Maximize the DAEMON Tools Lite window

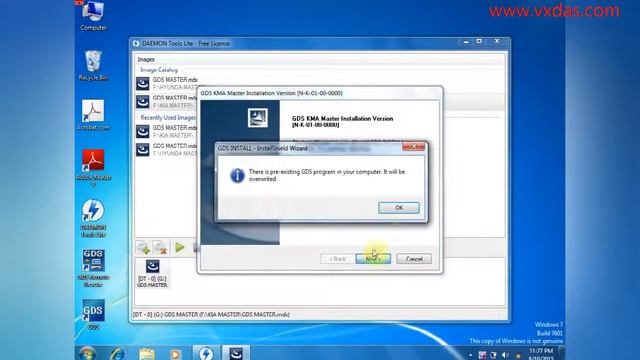click(479, 42)
